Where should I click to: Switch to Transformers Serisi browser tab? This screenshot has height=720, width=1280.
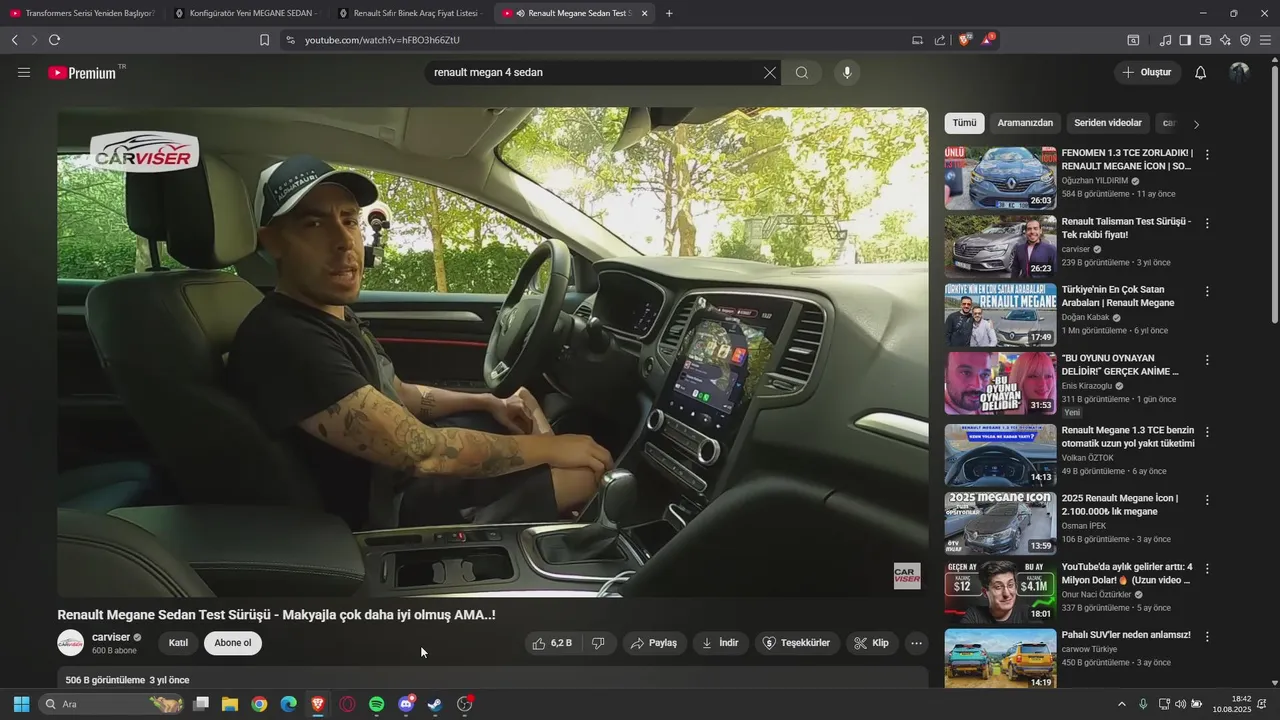tap(82, 13)
